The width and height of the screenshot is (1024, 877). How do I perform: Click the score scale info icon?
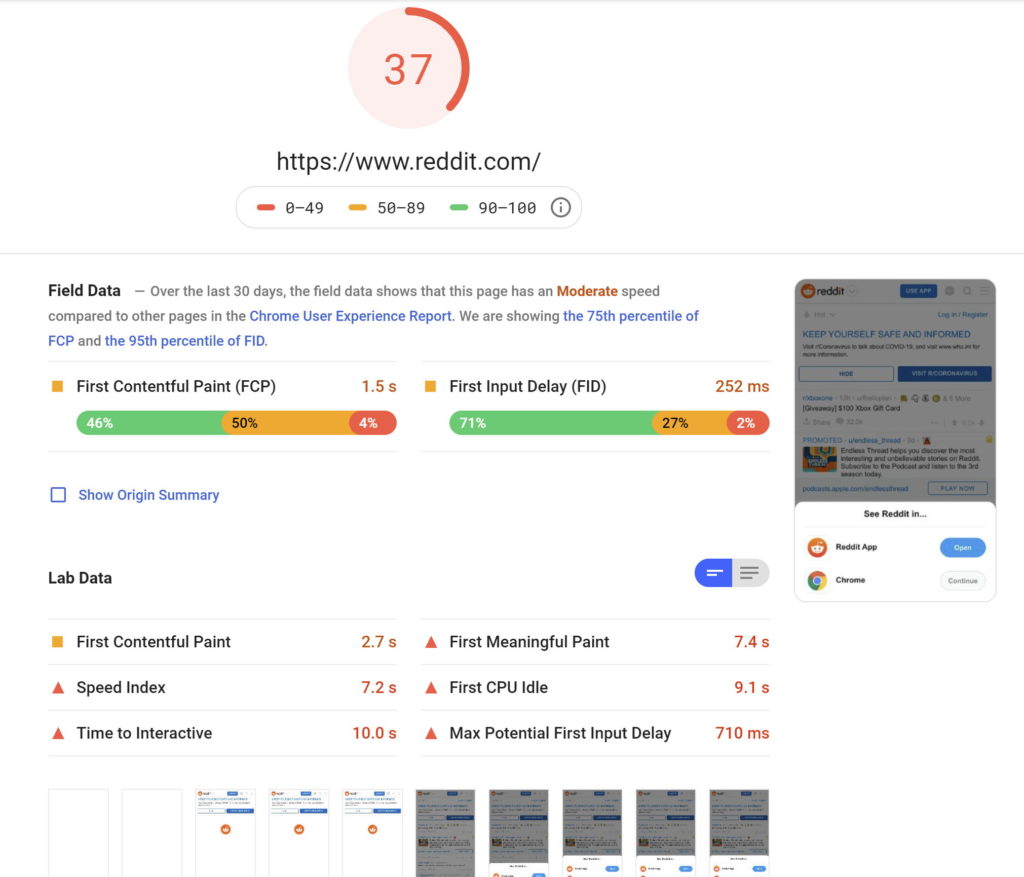(560, 208)
